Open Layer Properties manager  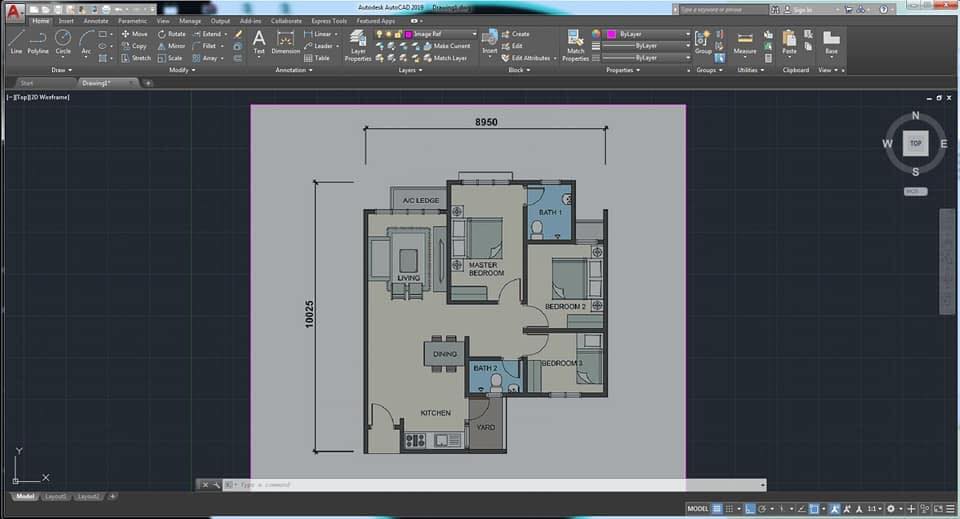[358, 46]
